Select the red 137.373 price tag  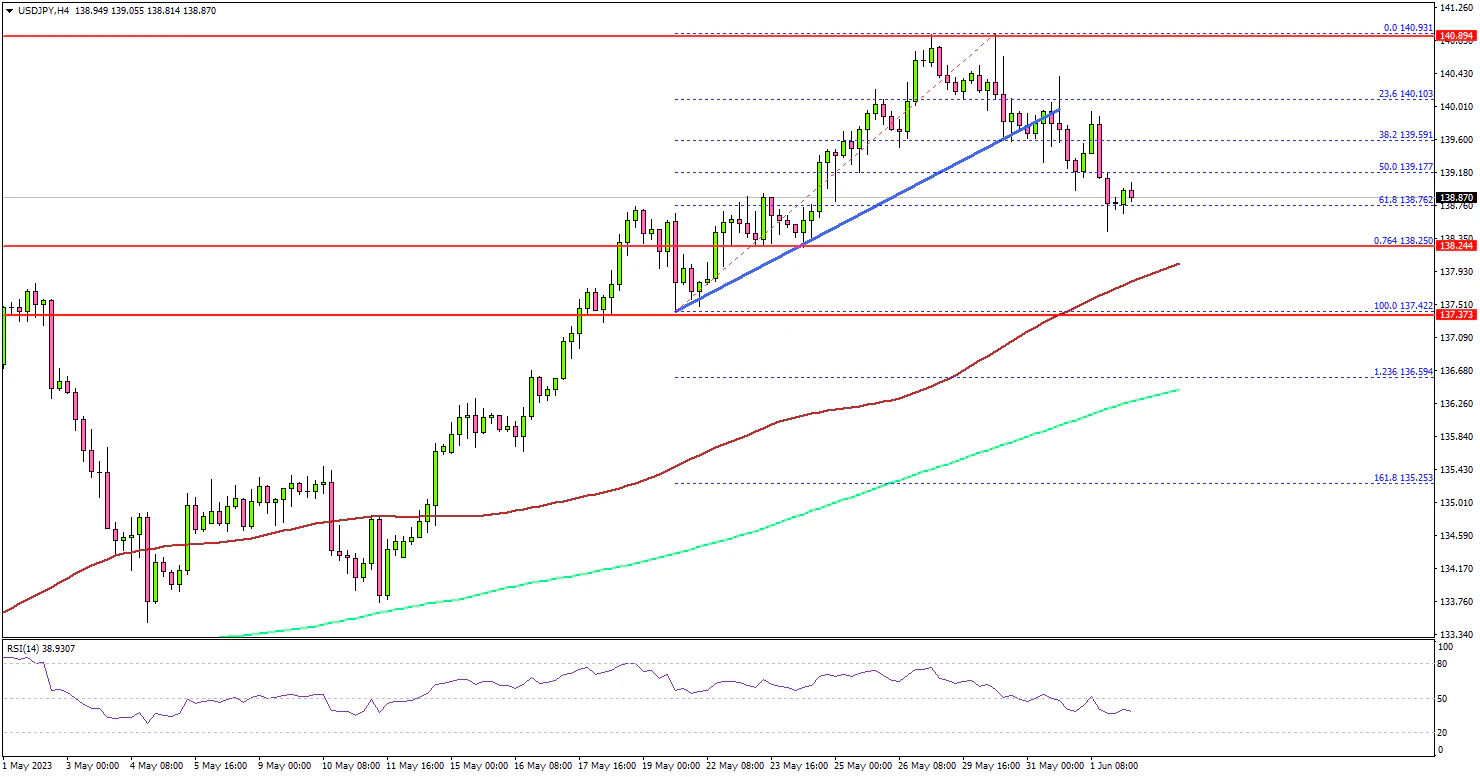coord(1455,315)
